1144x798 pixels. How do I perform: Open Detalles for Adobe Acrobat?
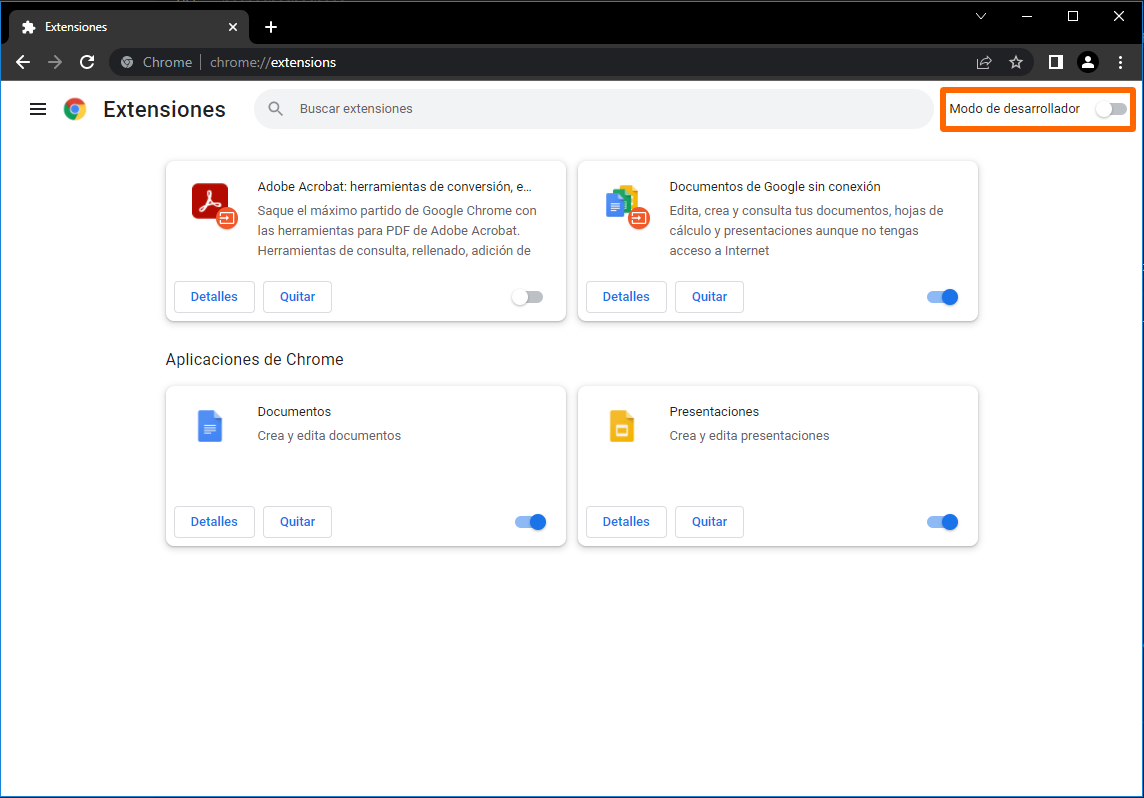(x=214, y=297)
